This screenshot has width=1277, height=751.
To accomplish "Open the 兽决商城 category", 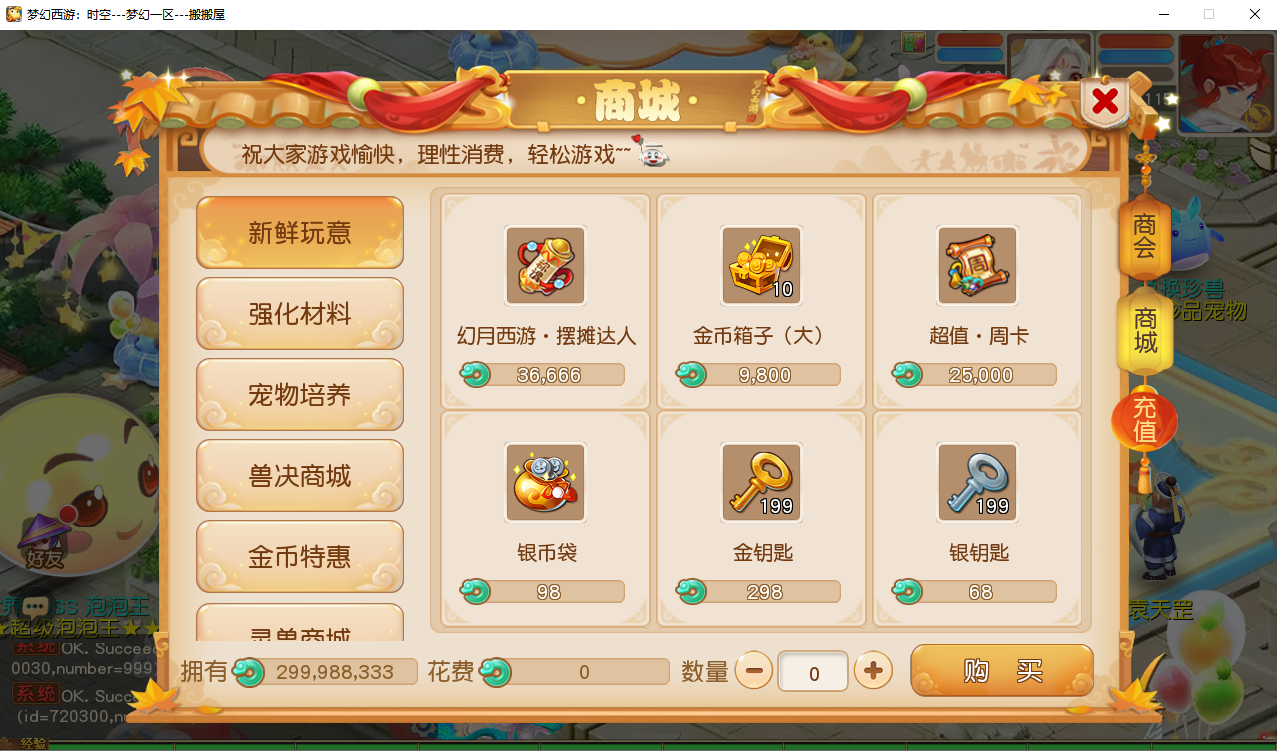I will tap(300, 476).
